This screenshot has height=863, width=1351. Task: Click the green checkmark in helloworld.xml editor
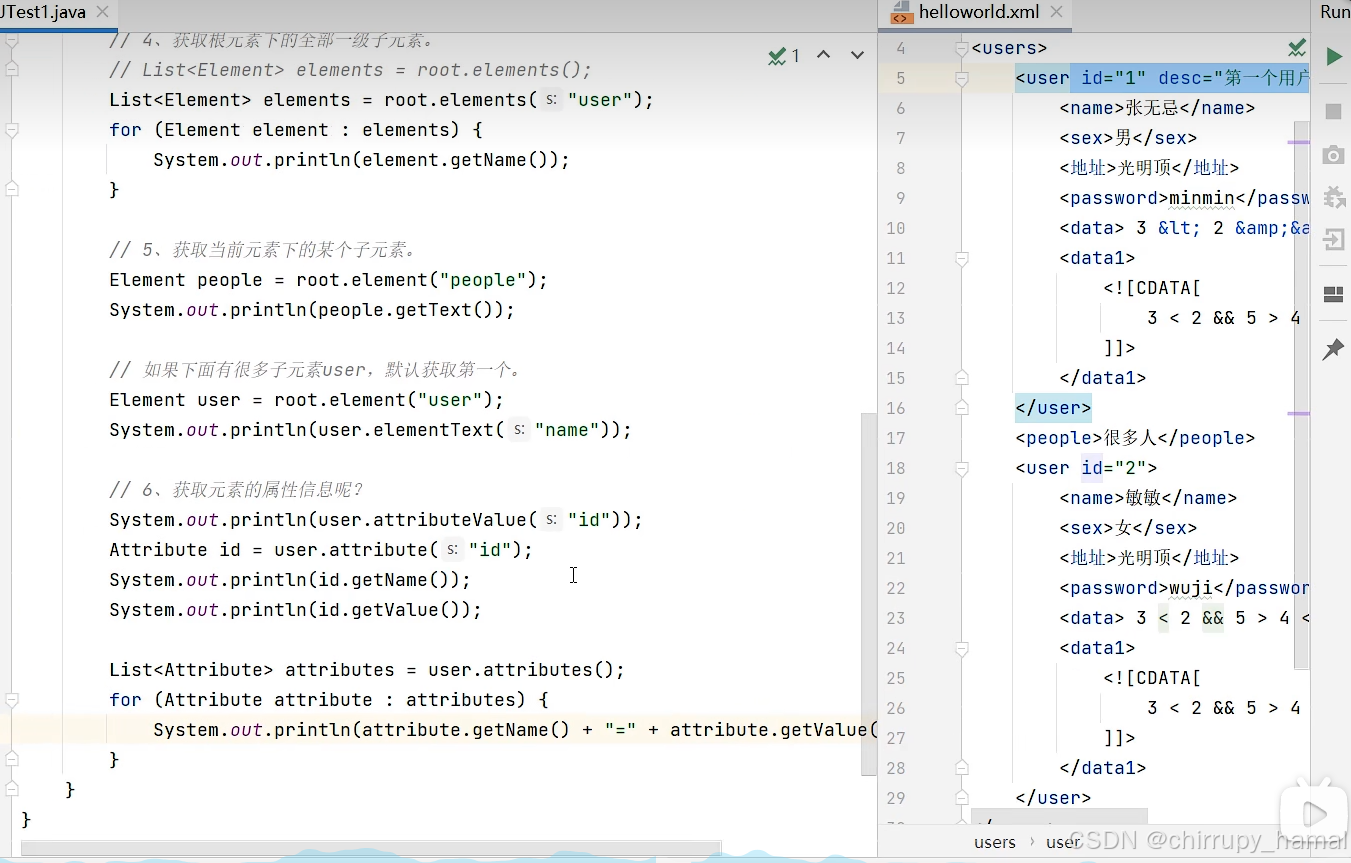[1297, 48]
